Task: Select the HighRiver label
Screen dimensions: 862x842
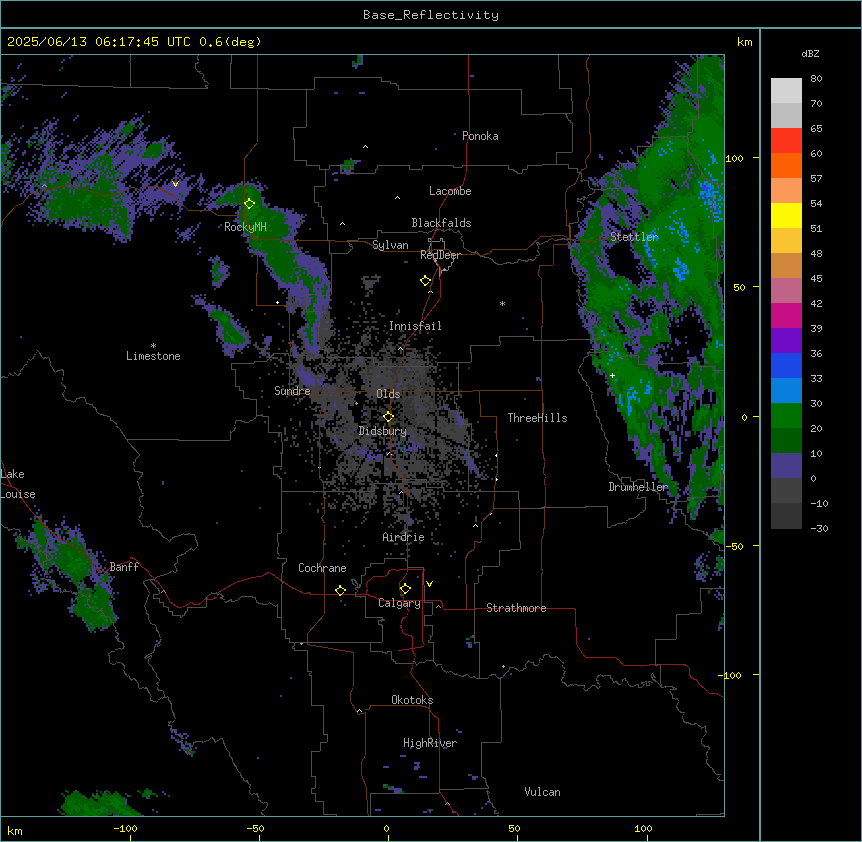Action: (430, 743)
